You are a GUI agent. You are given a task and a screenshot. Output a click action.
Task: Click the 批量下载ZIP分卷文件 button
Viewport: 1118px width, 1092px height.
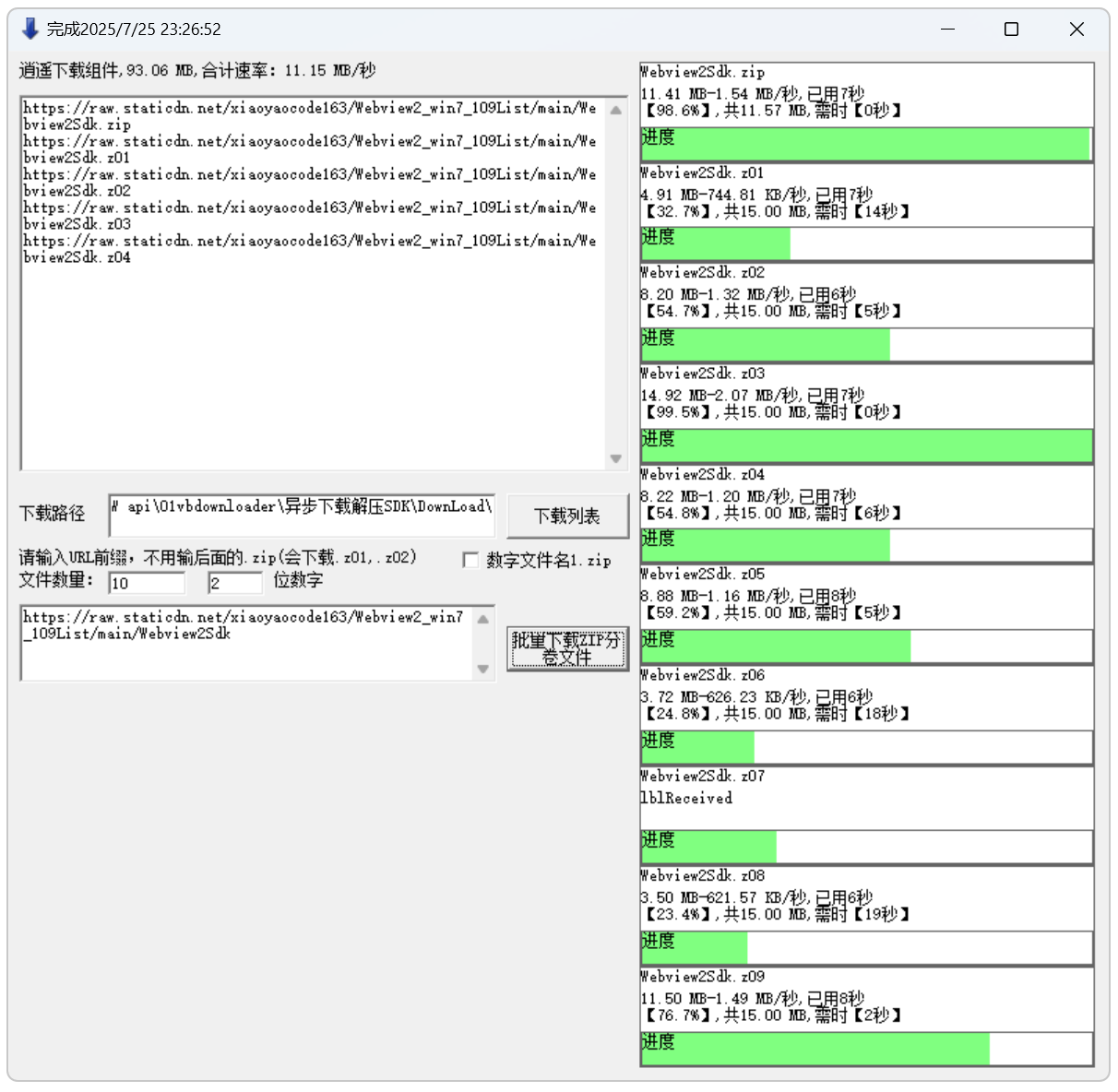click(567, 648)
